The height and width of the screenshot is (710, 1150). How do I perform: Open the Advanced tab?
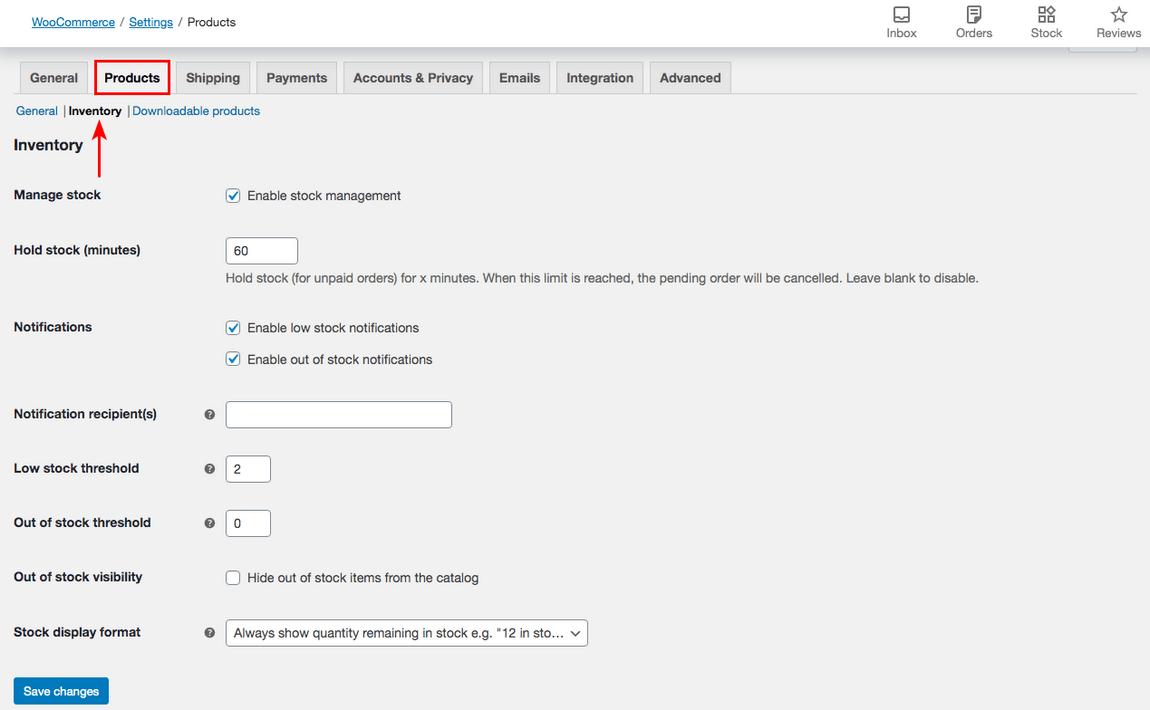click(x=690, y=78)
